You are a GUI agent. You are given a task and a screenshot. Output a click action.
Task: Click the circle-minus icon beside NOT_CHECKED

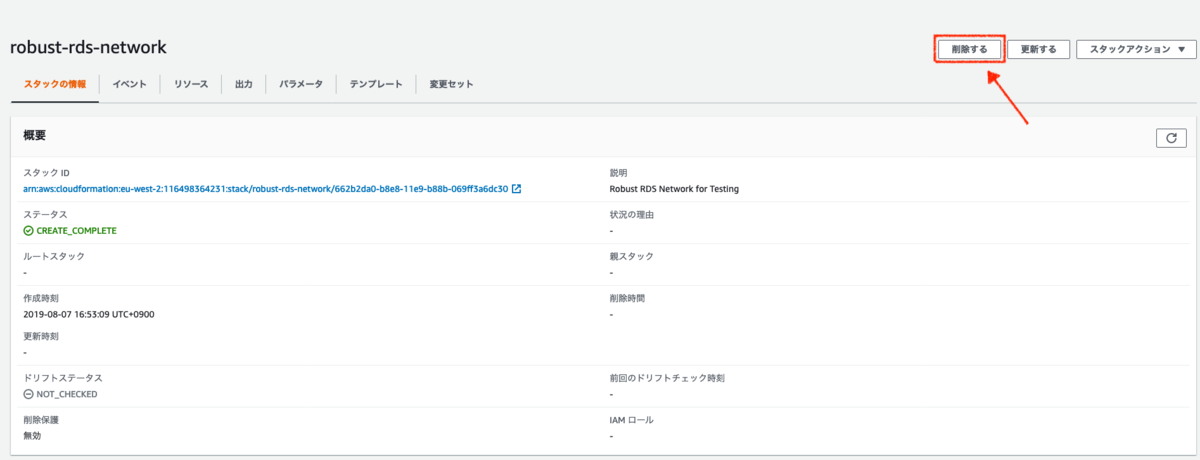[28, 394]
